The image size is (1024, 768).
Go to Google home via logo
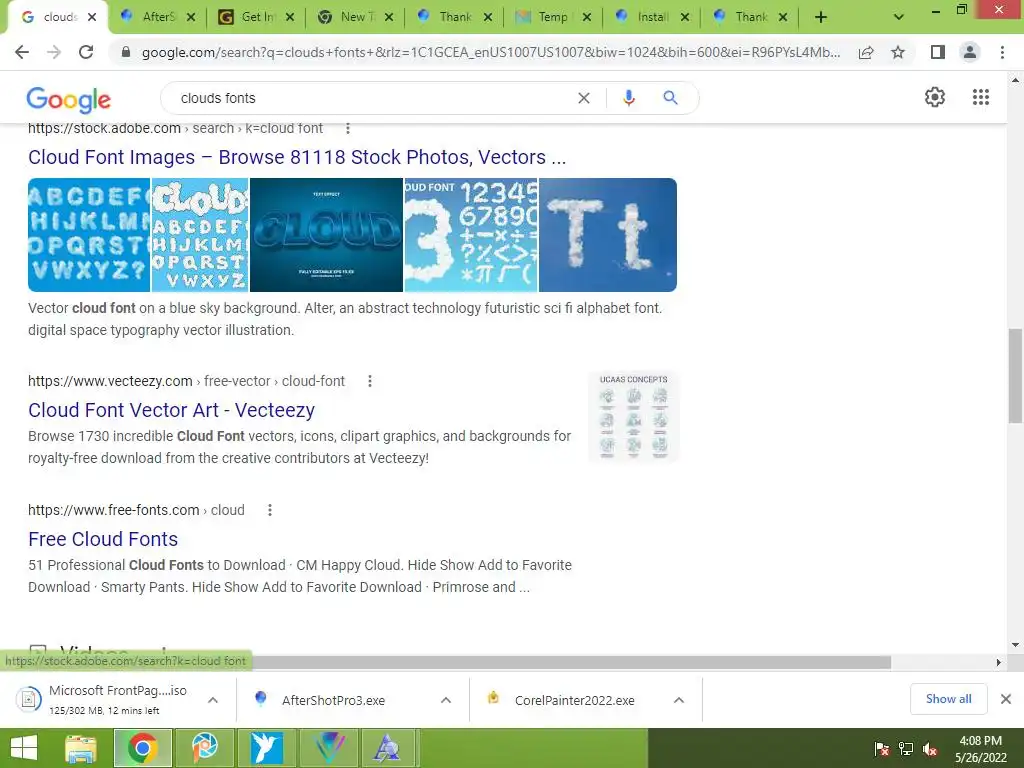pos(69,99)
